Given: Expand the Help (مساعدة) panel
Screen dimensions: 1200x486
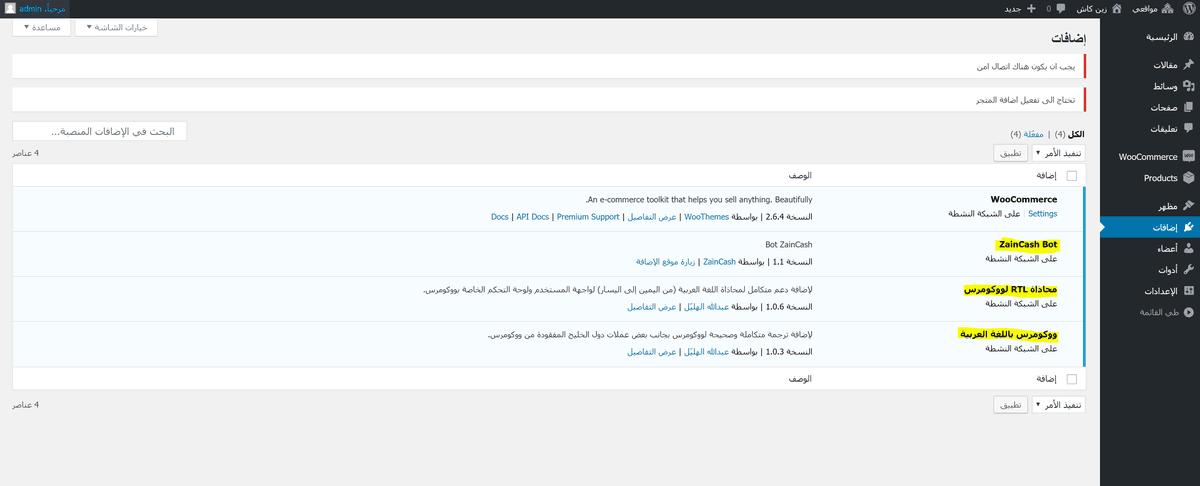Looking at the screenshot, I should [41, 27].
